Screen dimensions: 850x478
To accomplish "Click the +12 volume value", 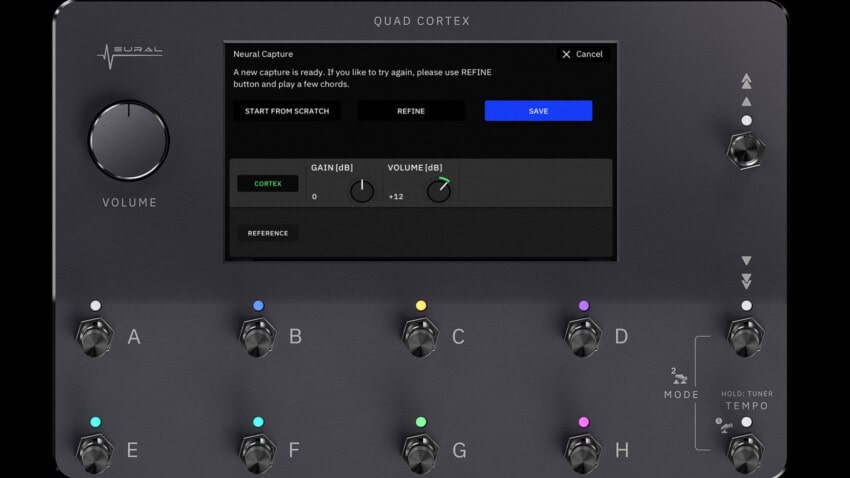I will pos(396,197).
